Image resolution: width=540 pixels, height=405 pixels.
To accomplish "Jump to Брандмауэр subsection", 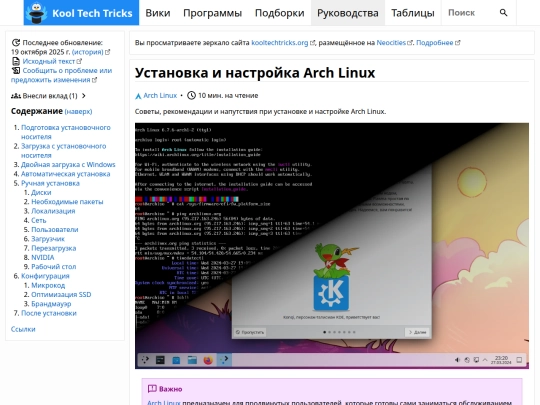I will point(51,304).
